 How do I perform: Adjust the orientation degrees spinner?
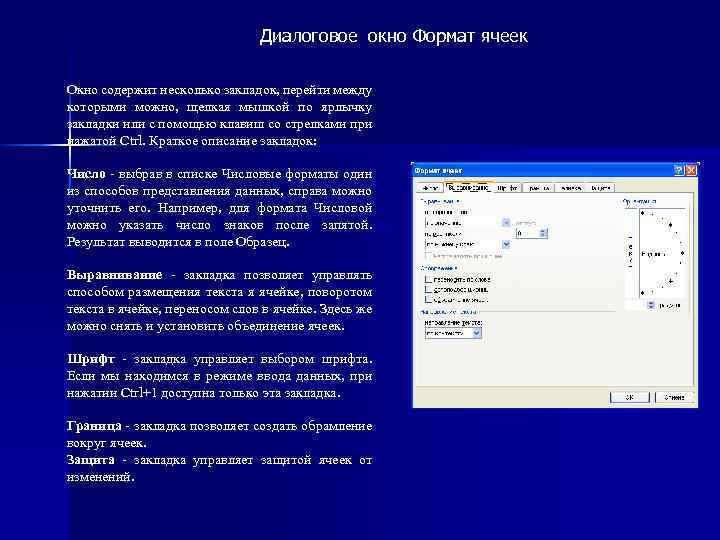click(651, 305)
